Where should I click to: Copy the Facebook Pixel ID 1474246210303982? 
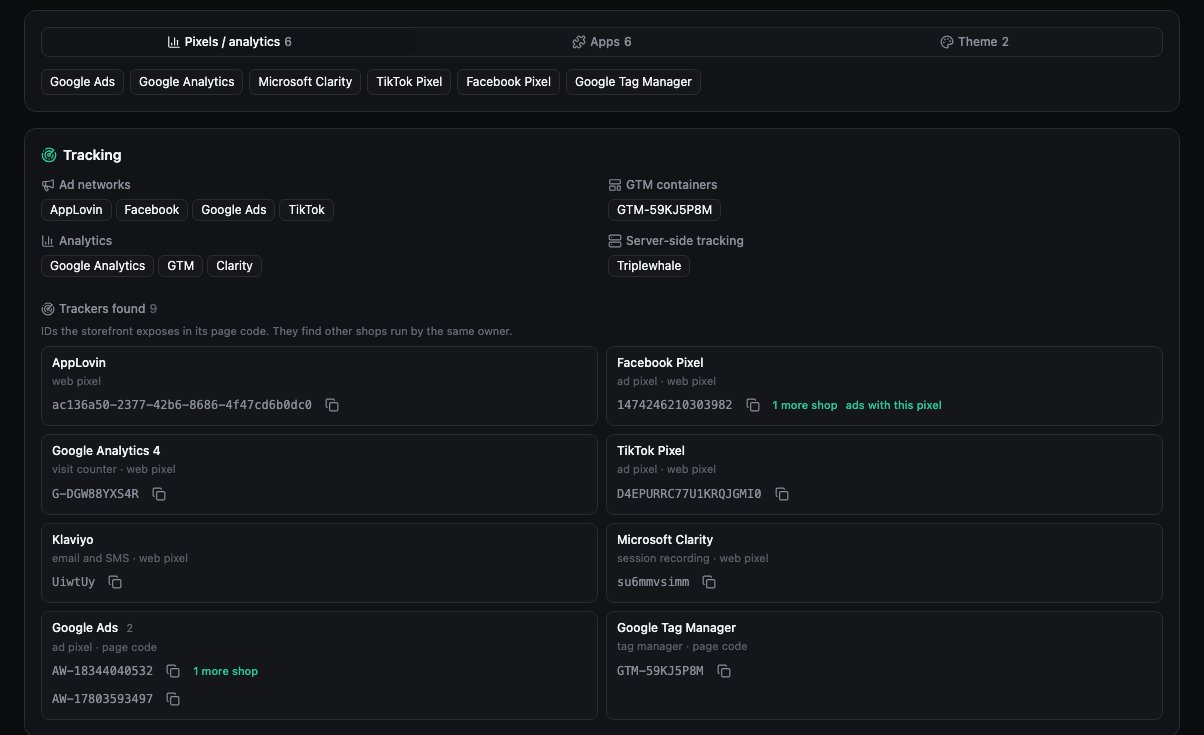753,405
